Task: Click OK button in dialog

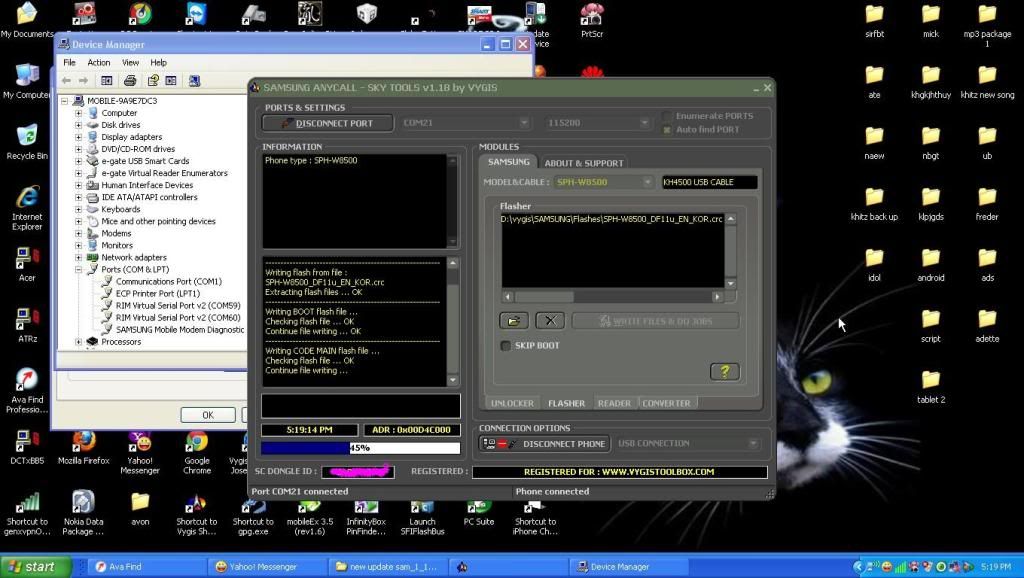Action: [x=208, y=415]
